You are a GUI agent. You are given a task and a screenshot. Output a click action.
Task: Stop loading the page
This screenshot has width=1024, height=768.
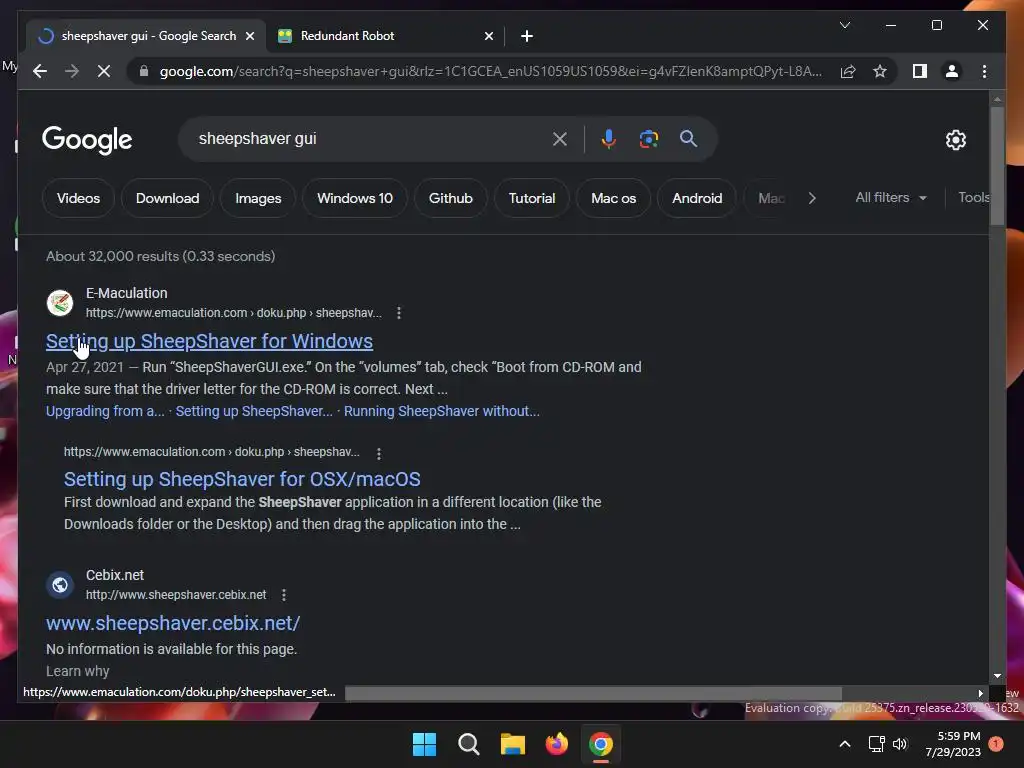coord(104,71)
